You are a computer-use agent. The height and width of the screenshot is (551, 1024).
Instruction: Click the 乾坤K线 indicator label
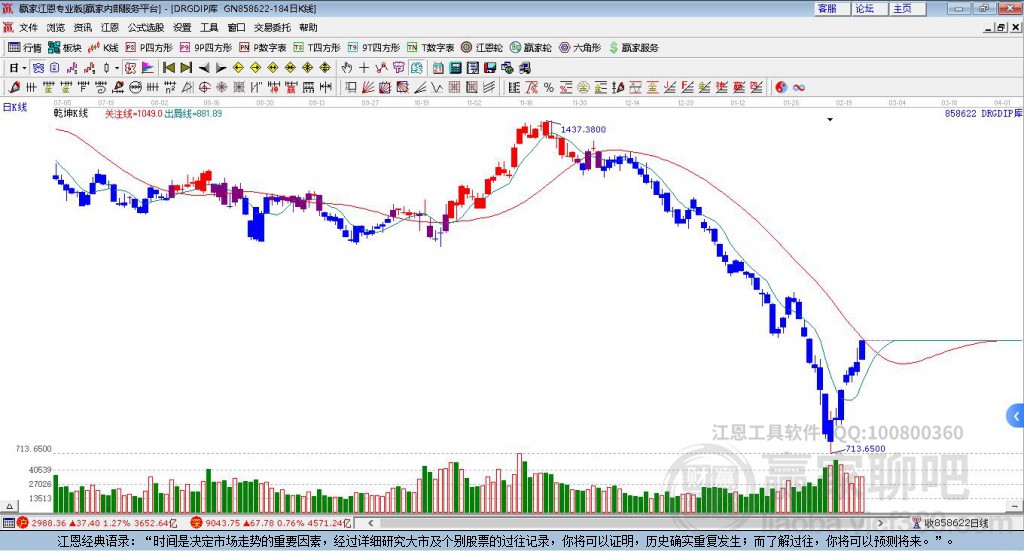(71, 114)
